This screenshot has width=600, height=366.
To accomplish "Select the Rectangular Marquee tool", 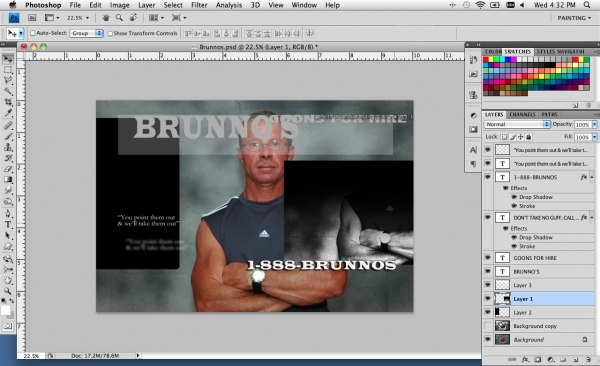I will (8, 70).
